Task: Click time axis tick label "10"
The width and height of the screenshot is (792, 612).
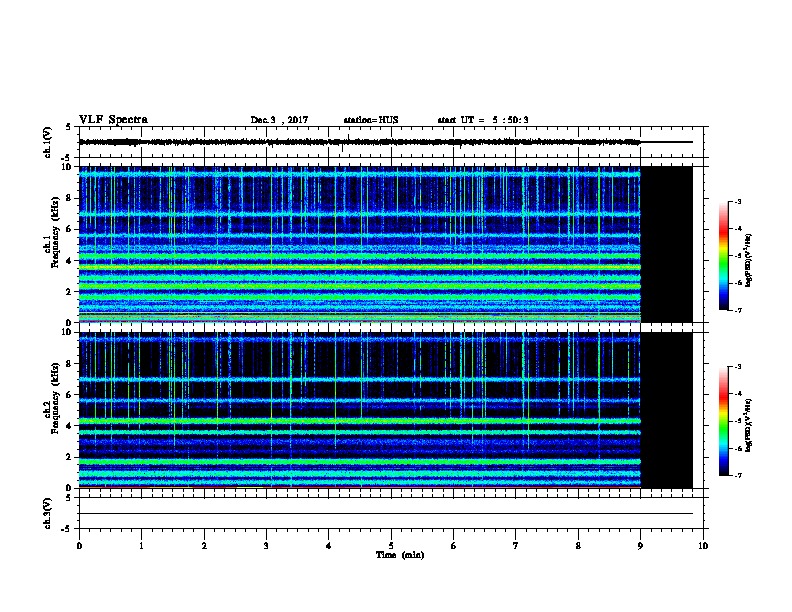Action: (x=703, y=546)
